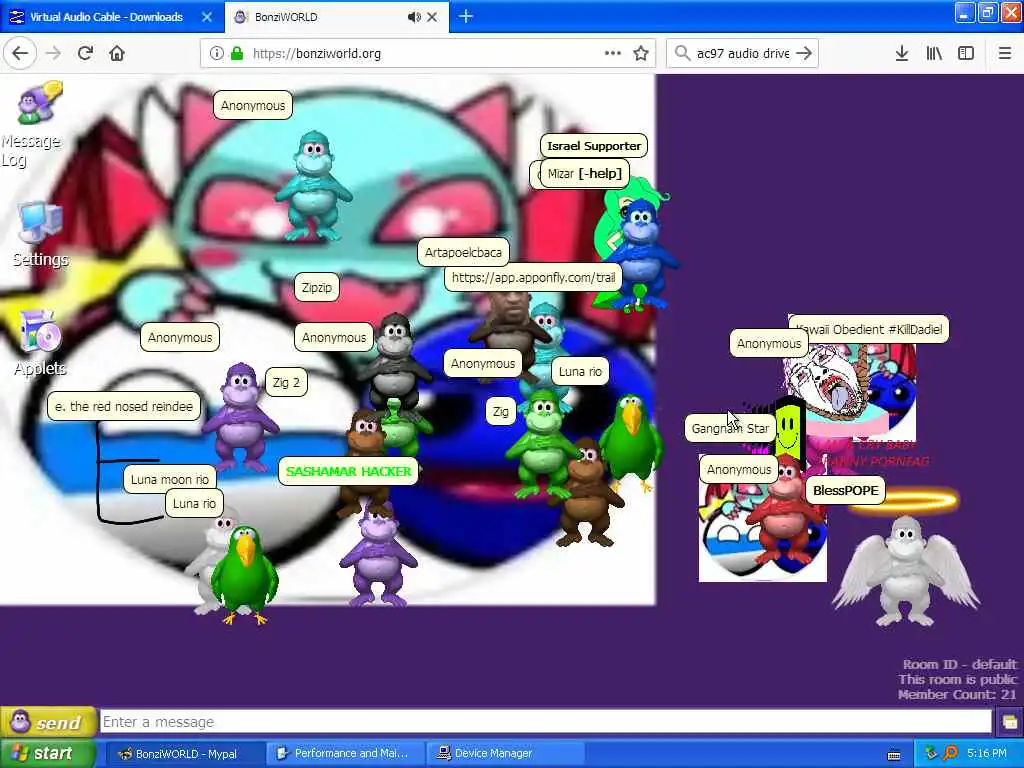Click the Israel Supporter name tag

pos(594,146)
